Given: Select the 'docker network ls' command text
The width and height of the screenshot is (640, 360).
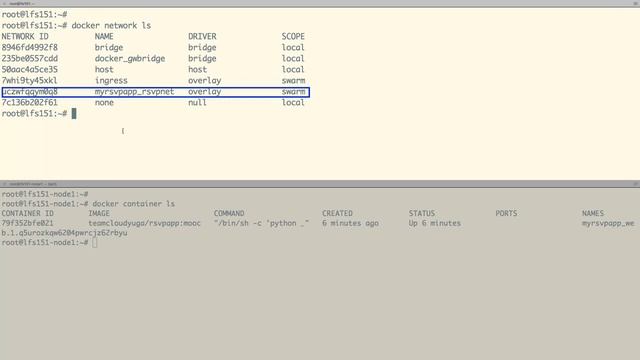Looking at the screenshot, I should 111,25.
